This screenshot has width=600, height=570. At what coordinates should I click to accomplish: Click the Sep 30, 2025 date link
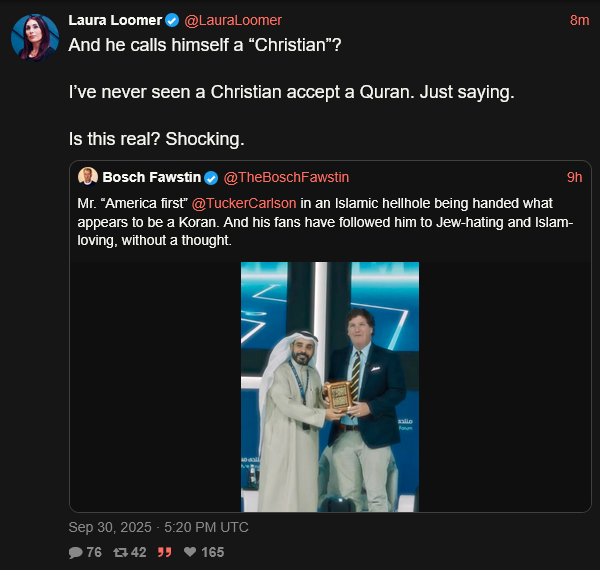click(158, 527)
